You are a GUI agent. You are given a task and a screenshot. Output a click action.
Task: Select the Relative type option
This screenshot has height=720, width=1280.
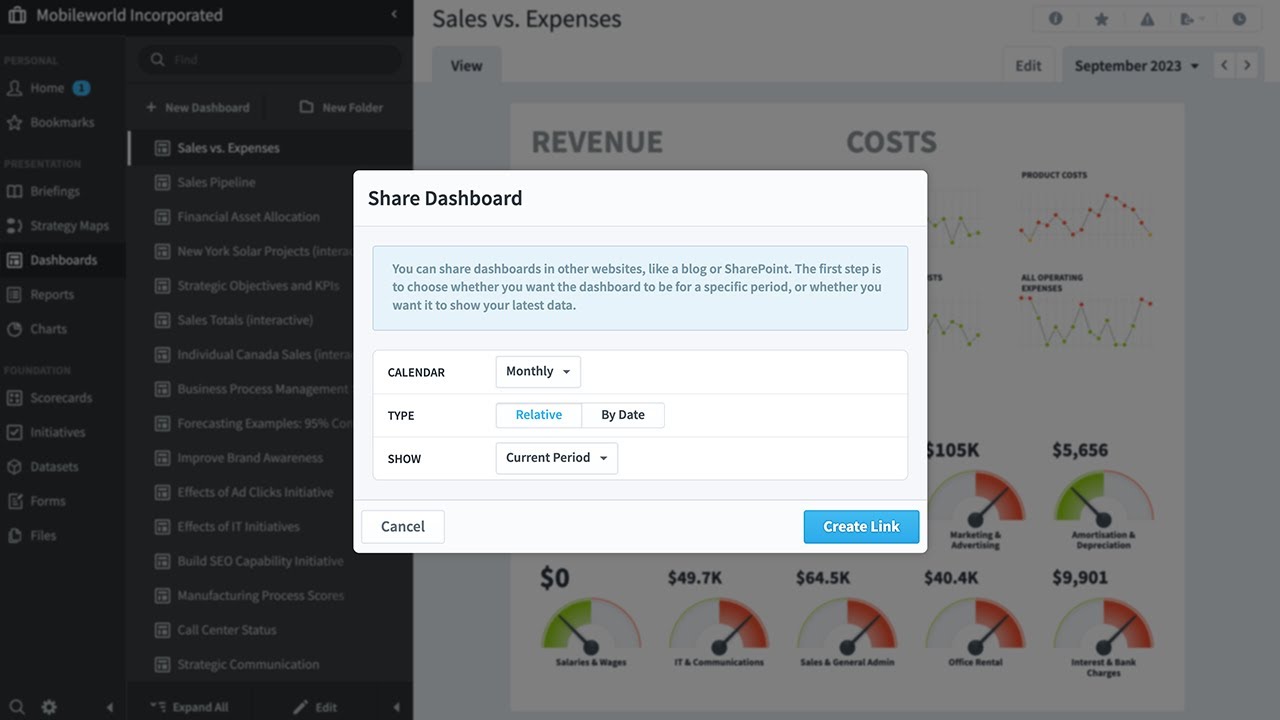539,415
